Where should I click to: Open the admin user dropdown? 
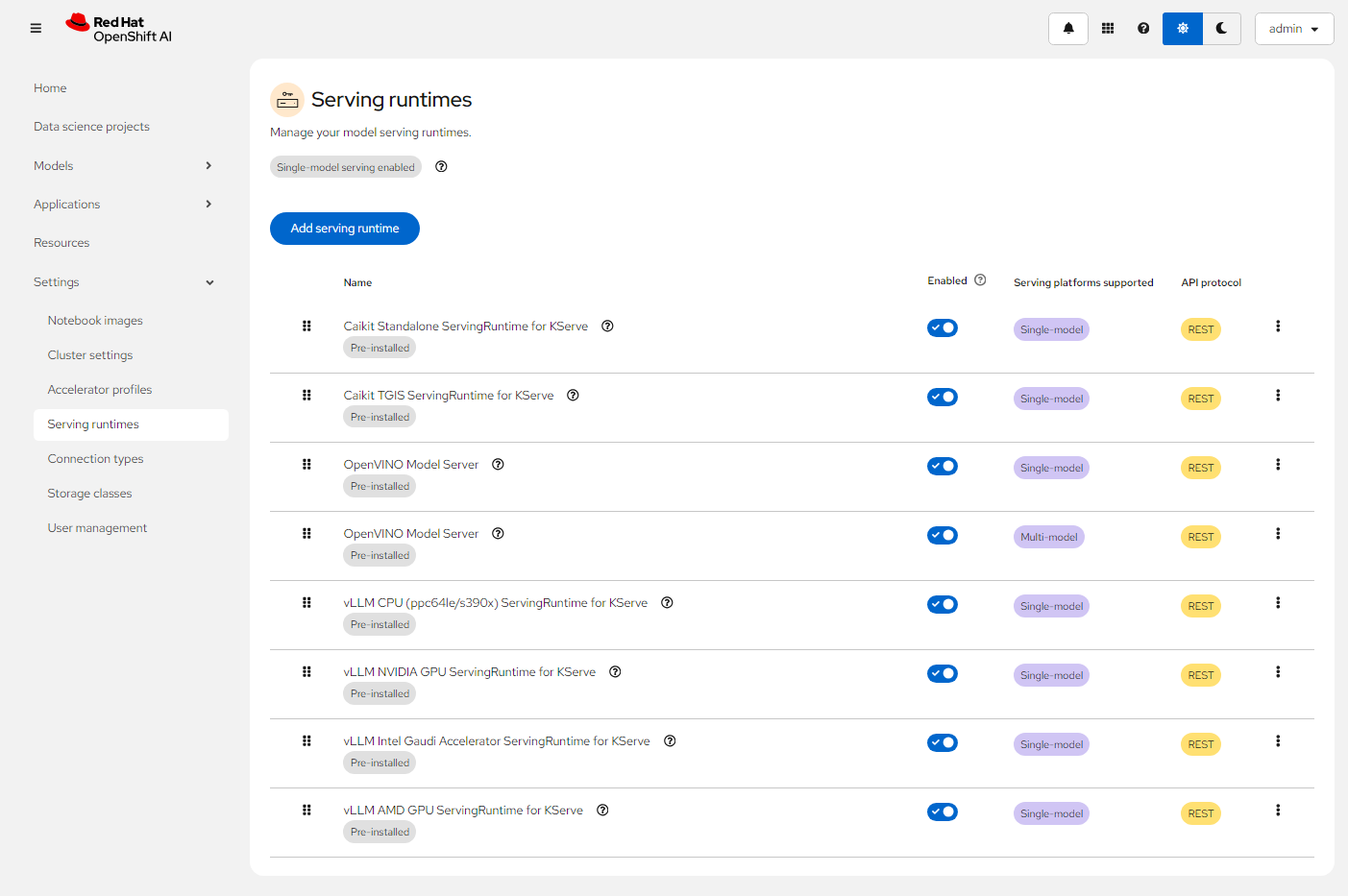pos(1294,29)
